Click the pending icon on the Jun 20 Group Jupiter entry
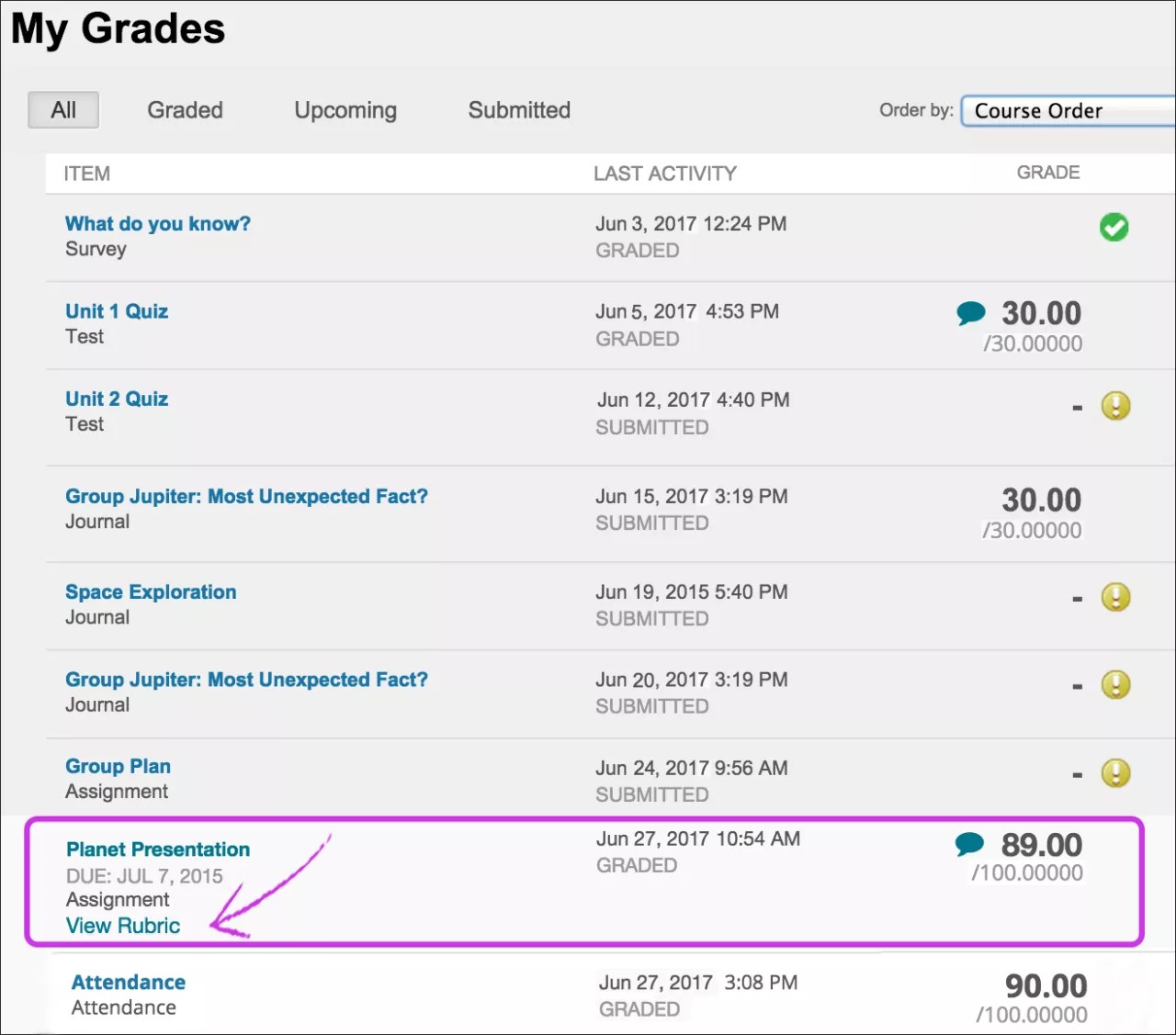The height and width of the screenshot is (1035, 1176). [x=1116, y=685]
